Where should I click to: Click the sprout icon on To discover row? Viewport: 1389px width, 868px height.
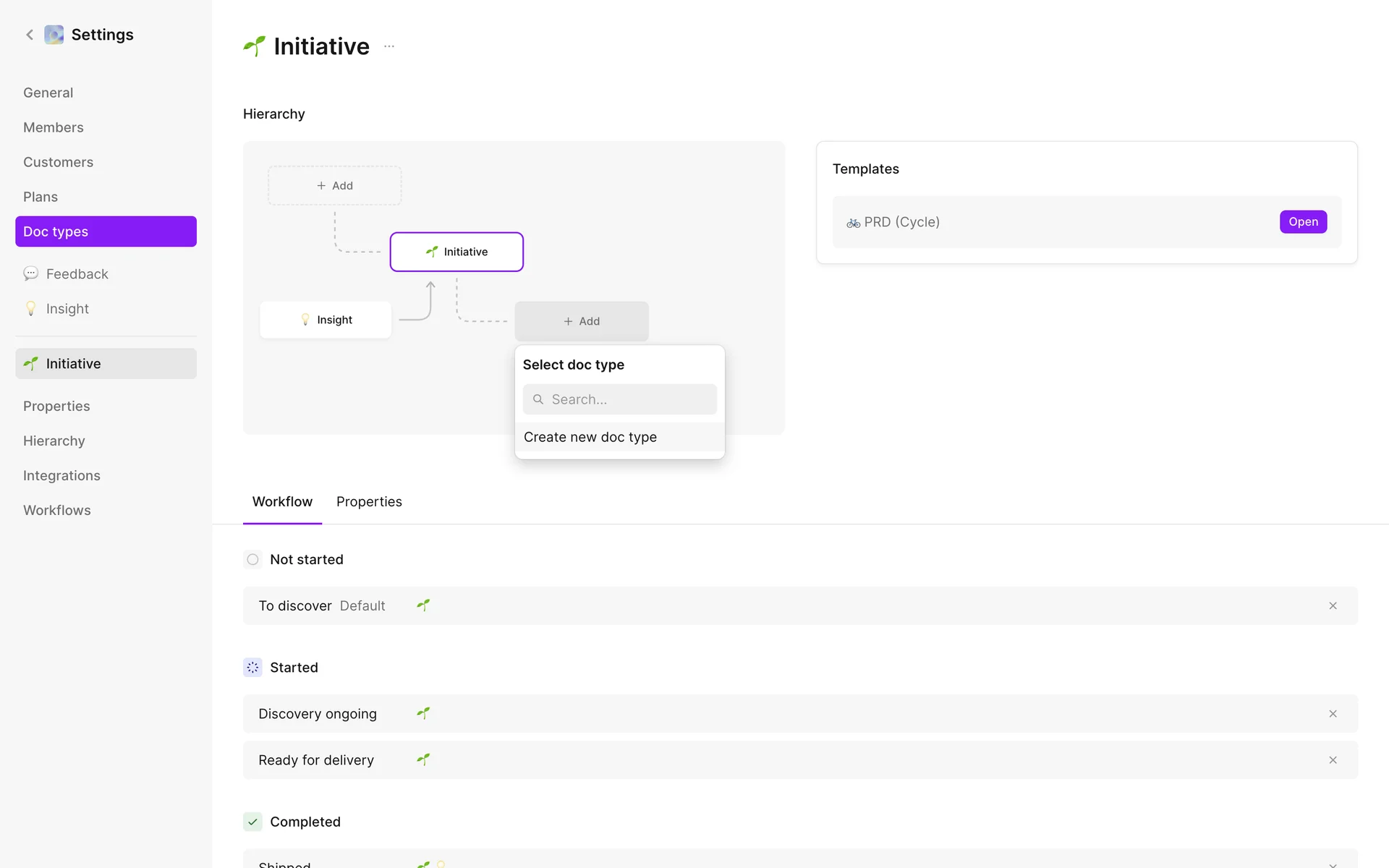coord(423,605)
